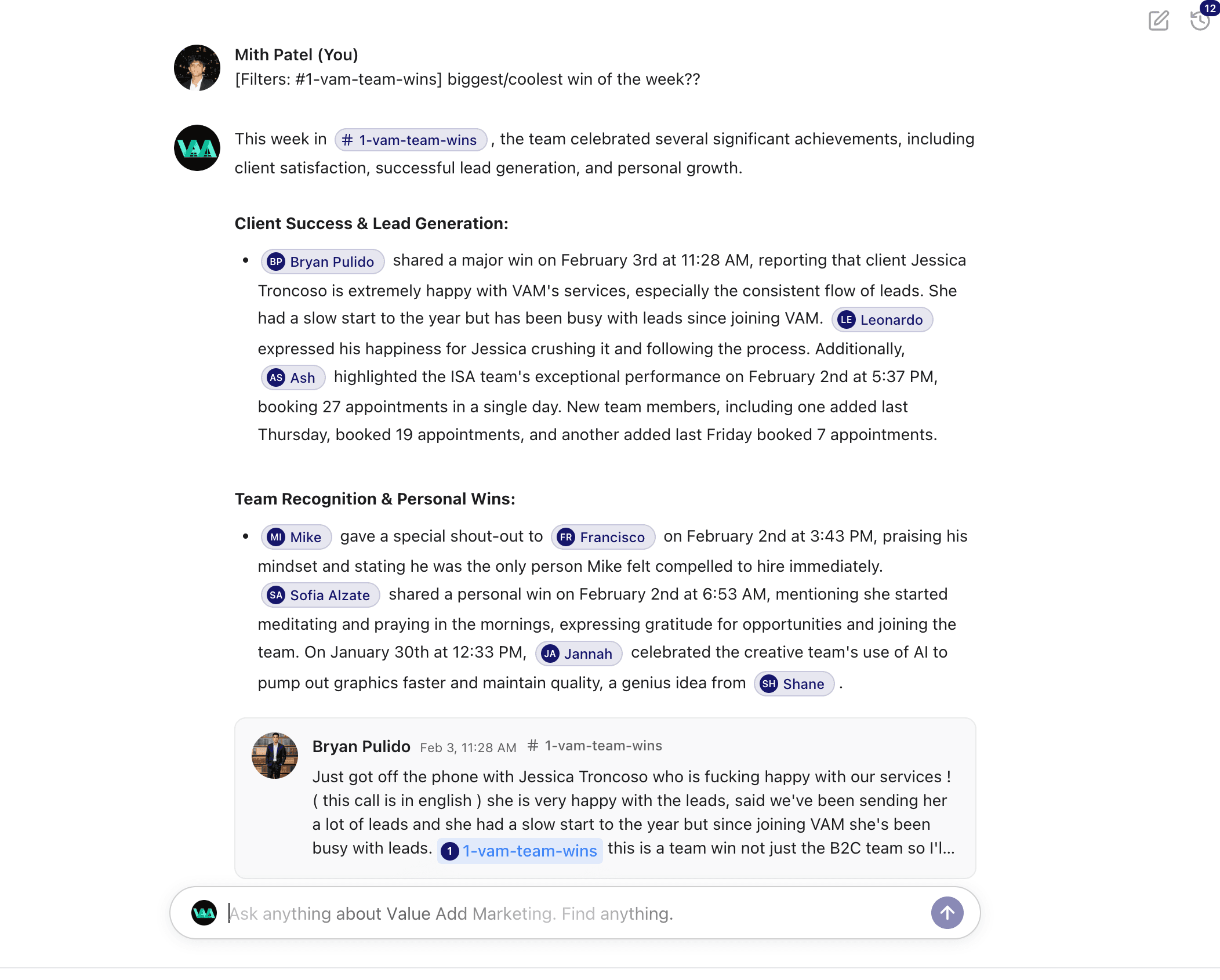Open the #1-vam-team-wins channel chip
This screenshot has height=980, width=1220.
tap(410, 140)
